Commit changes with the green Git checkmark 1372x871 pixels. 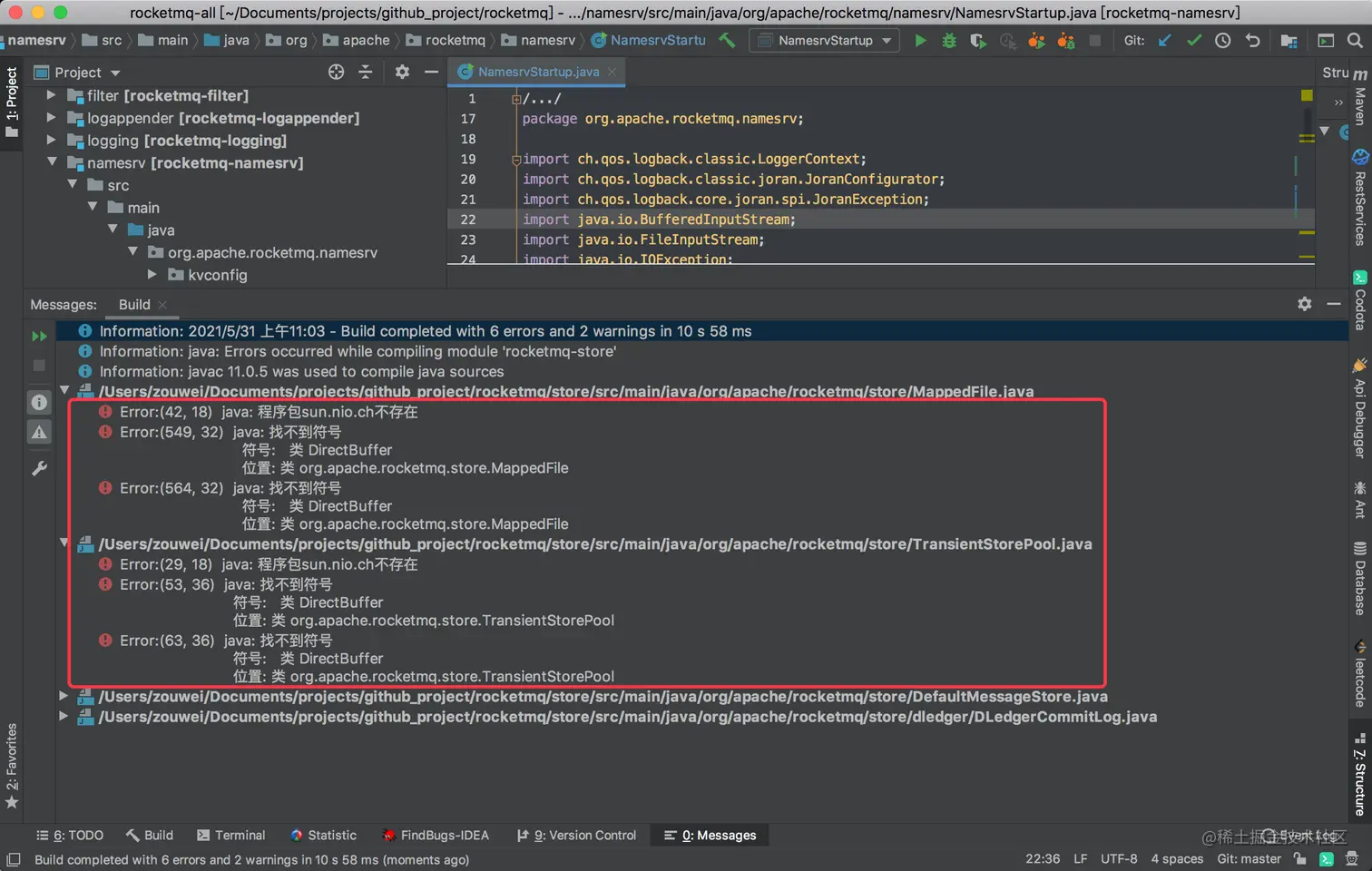[1194, 40]
